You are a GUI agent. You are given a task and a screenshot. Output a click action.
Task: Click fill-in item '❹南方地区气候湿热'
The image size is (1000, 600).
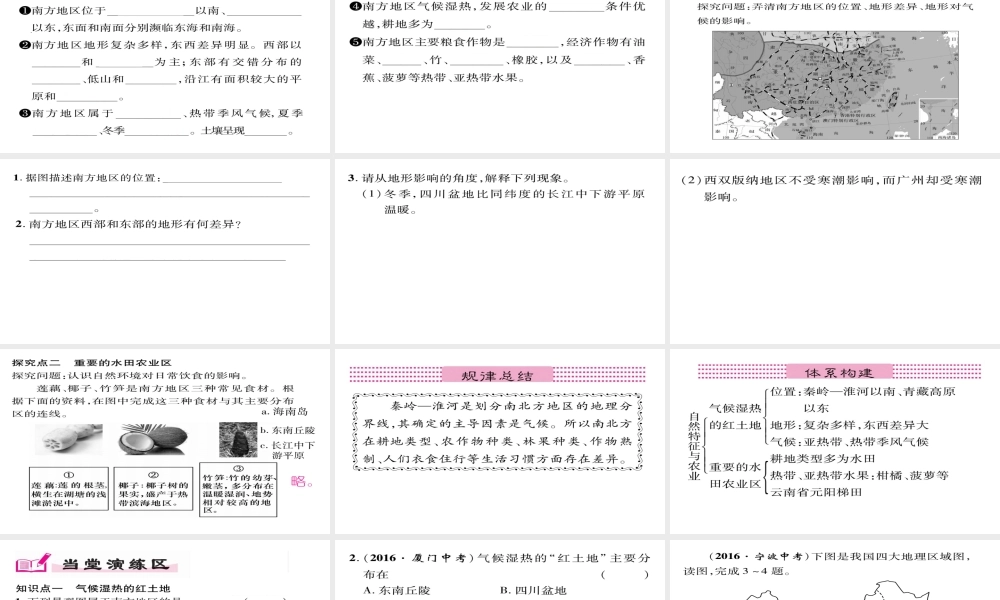tap(497, 15)
